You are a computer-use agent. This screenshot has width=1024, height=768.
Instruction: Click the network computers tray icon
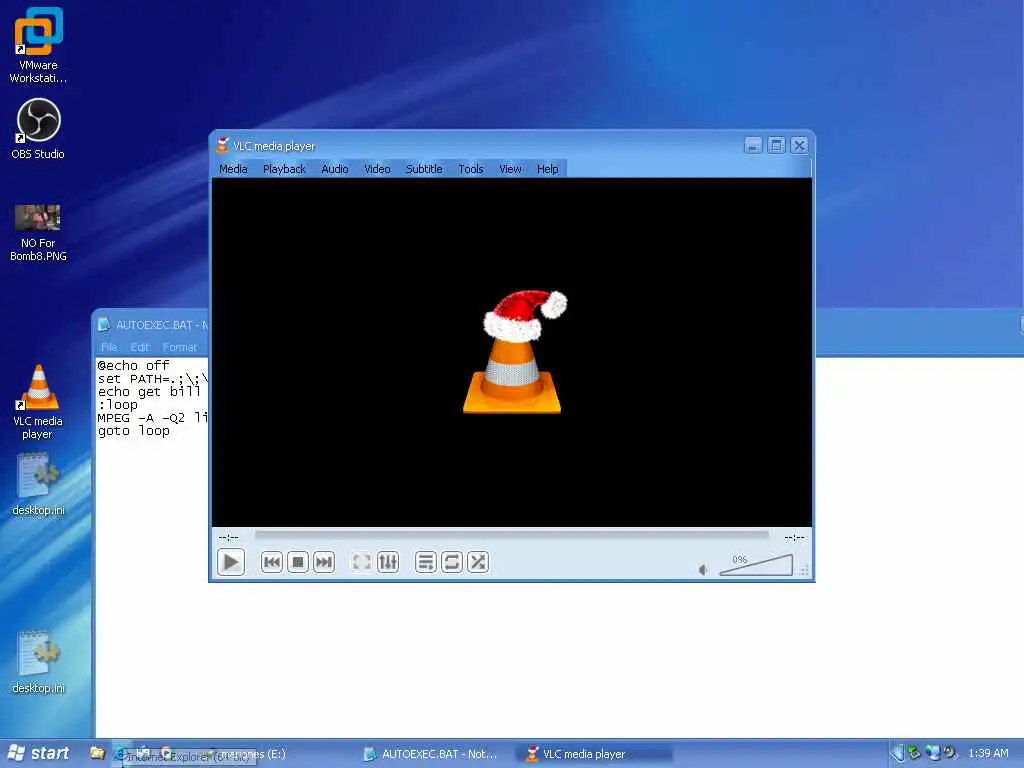click(x=932, y=753)
